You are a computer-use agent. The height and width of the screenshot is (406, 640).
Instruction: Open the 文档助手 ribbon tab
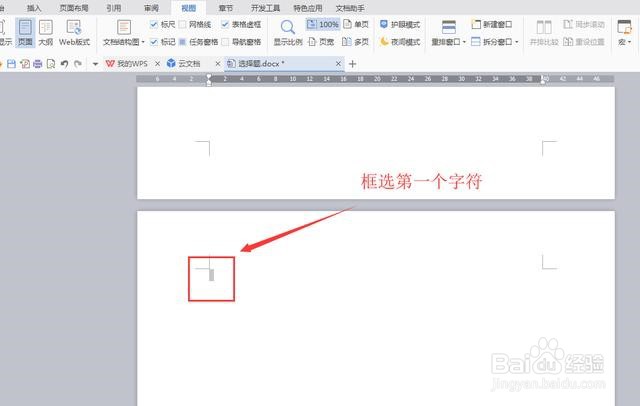(x=350, y=8)
